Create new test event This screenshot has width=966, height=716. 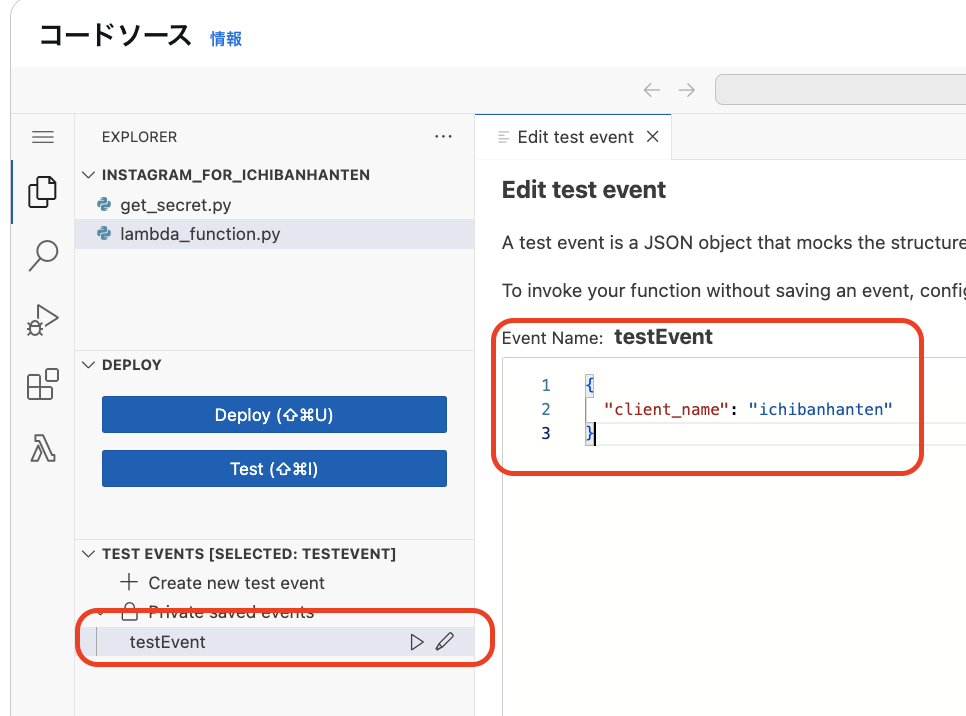pyautogui.click(x=222, y=582)
